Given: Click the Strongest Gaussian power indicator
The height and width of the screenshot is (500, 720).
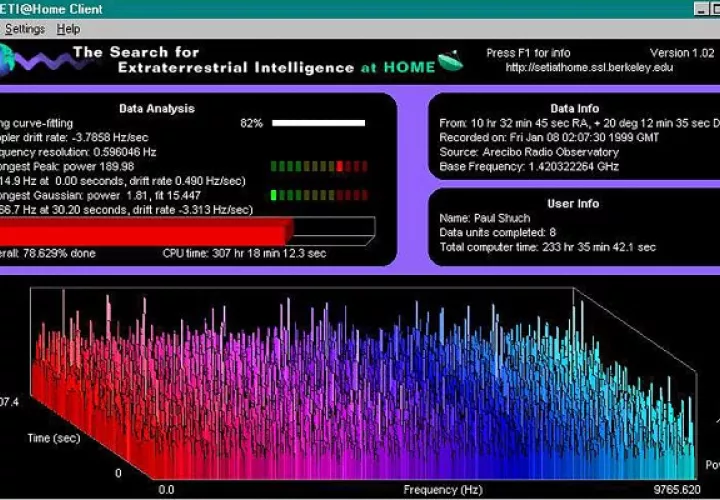Looking at the screenshot, I should tap(319, 195).
